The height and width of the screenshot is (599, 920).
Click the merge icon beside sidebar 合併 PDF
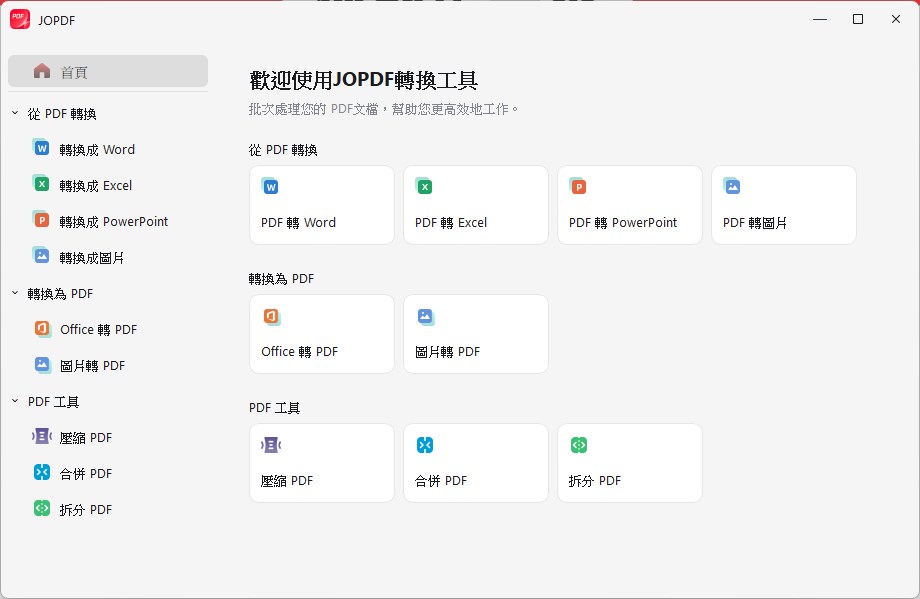click(42, 472)
